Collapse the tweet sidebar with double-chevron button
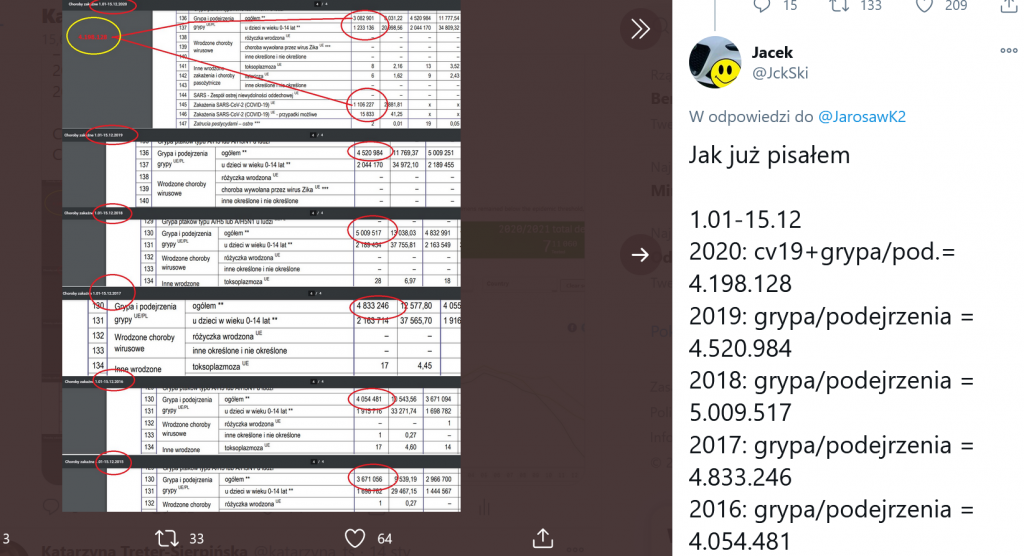1024x556 pixels. coord(640,29)
